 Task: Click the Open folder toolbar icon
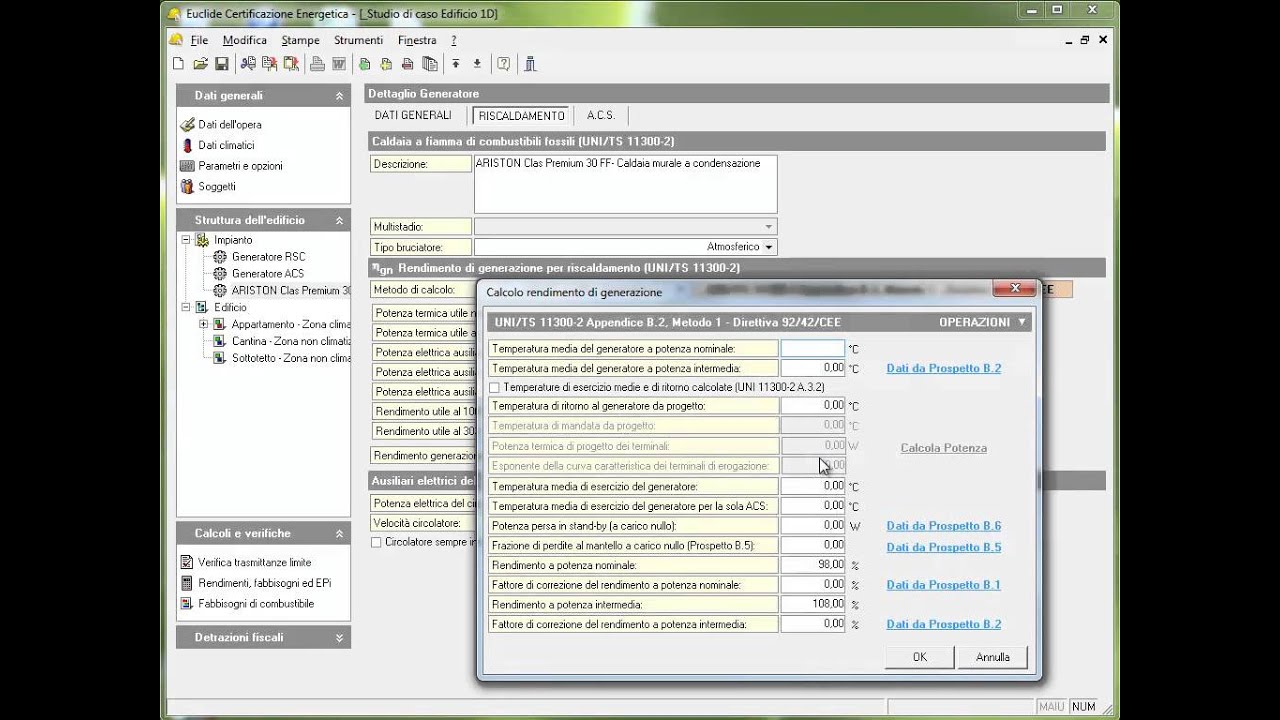(200, 64)
